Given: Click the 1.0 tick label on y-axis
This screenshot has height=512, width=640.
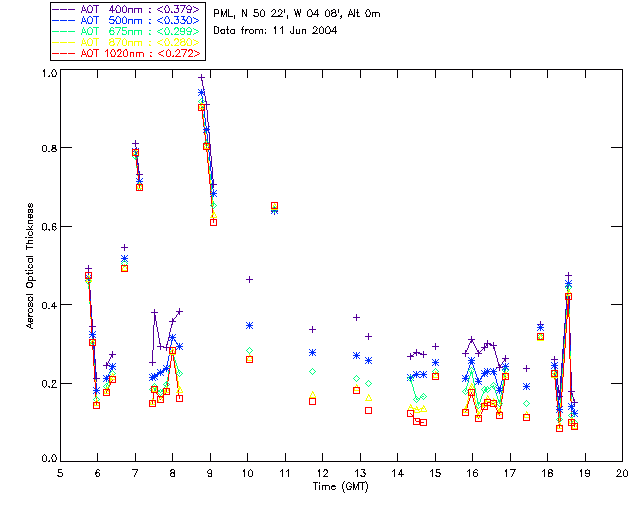Looking at the screenshot, I should (x=50, y=74).
